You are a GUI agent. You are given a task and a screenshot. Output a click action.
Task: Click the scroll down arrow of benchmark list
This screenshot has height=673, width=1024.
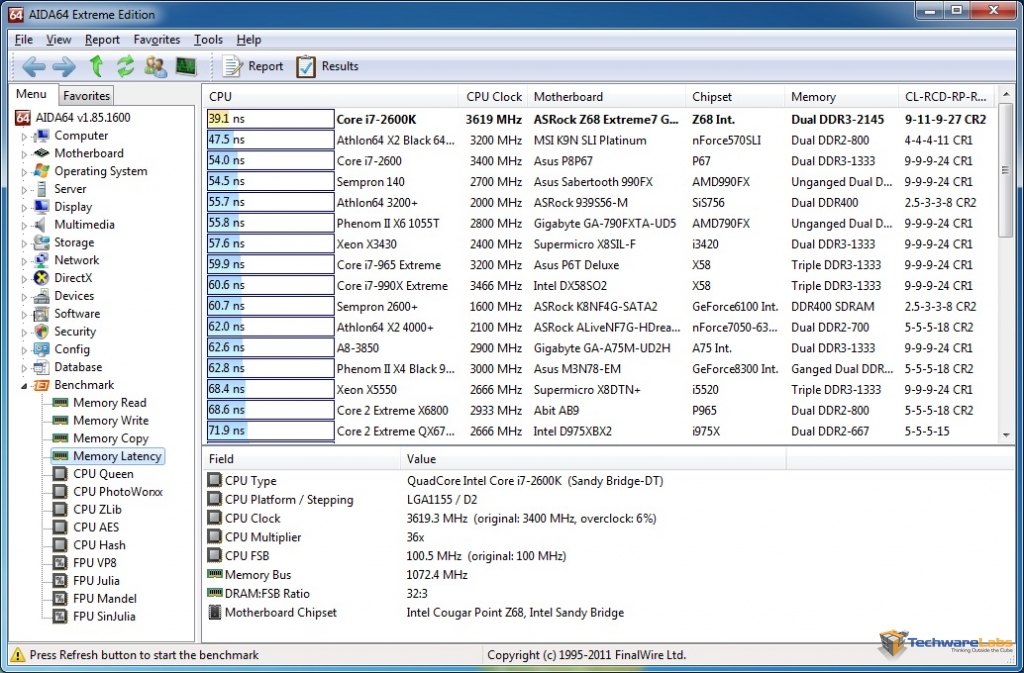click(x=1005, y=435)
